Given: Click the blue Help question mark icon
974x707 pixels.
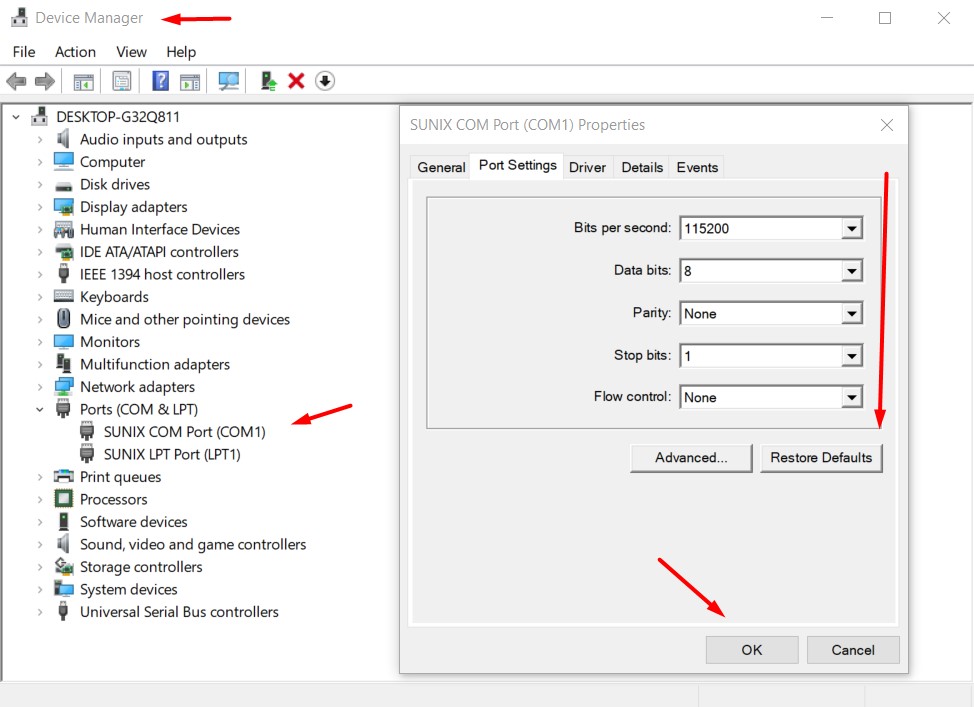Looking at the screenshot, I should [160, 81].
